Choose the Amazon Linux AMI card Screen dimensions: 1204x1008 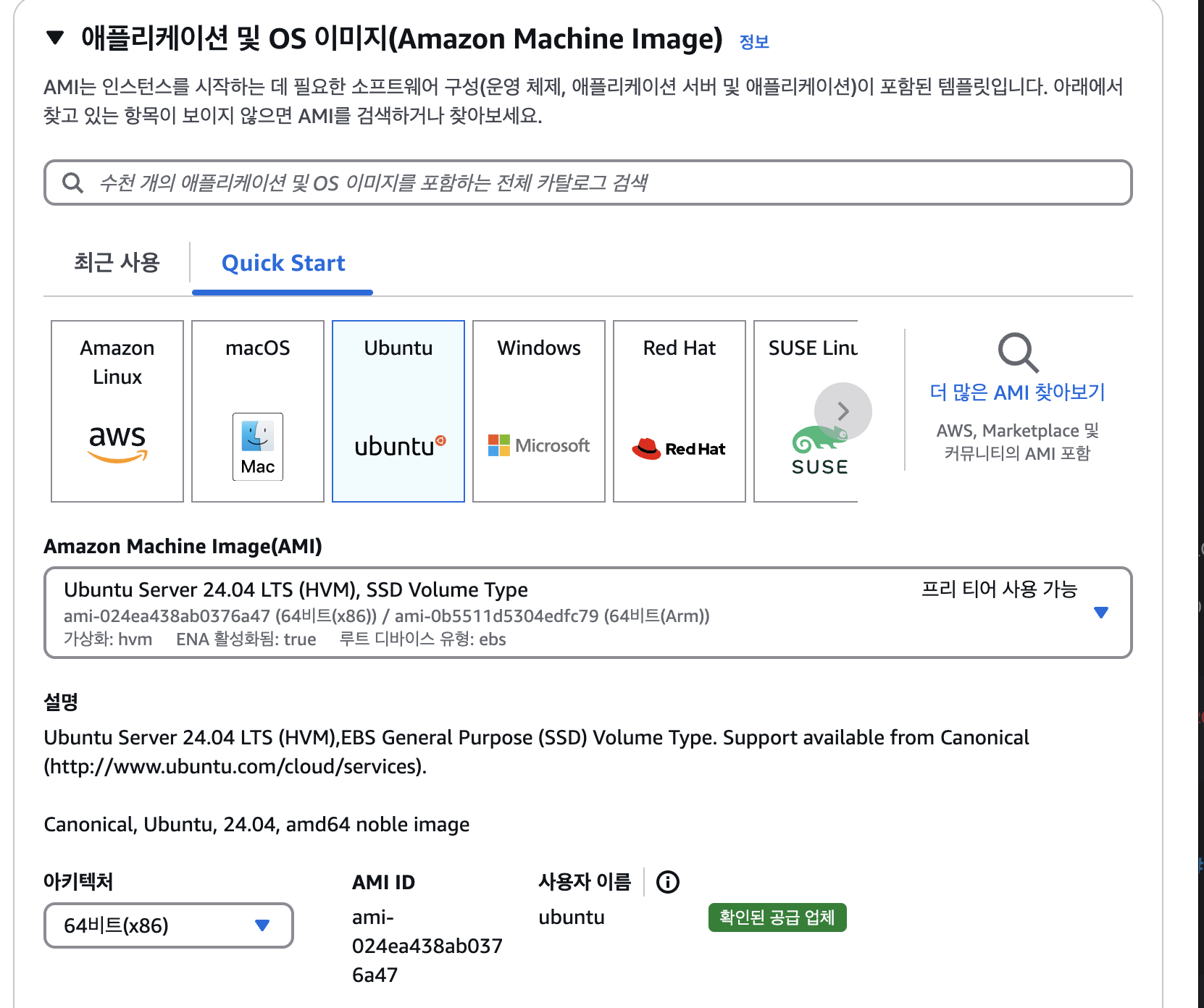(117, 411)
